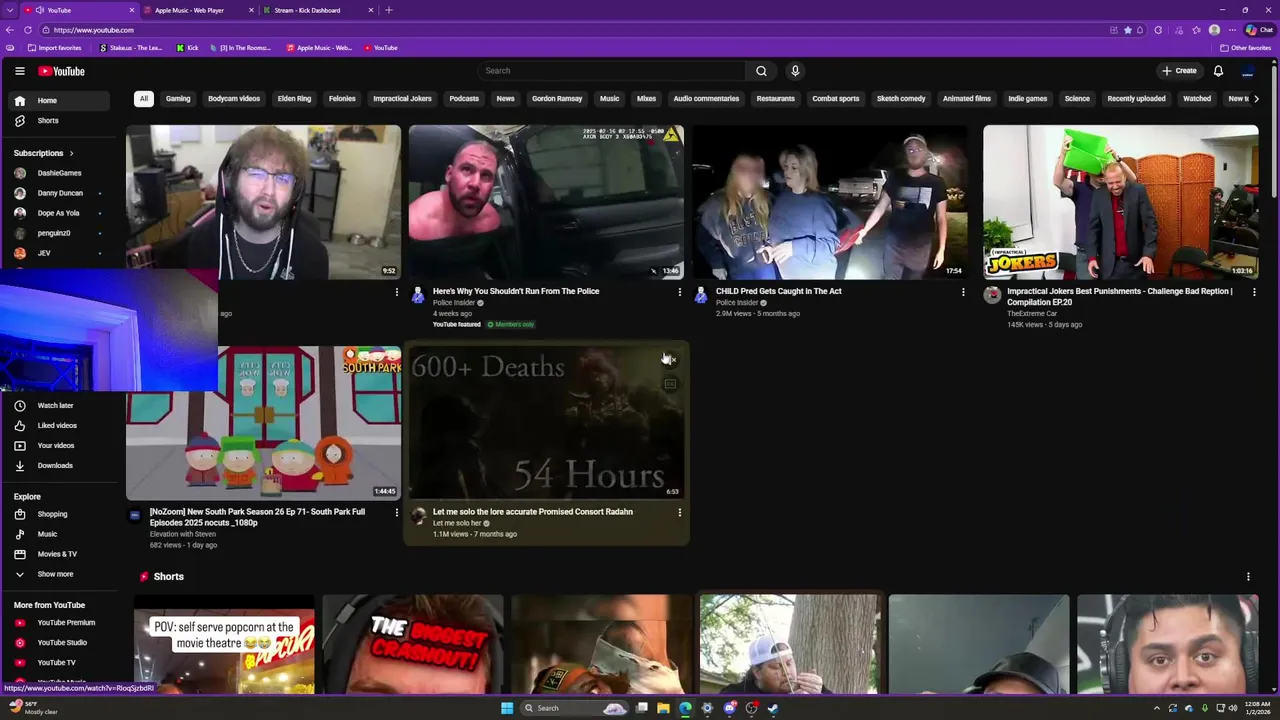This screenshot has width=1280, height=720.
Task: Open the notifications bell in YouTube
Action: pos(1218,71)
